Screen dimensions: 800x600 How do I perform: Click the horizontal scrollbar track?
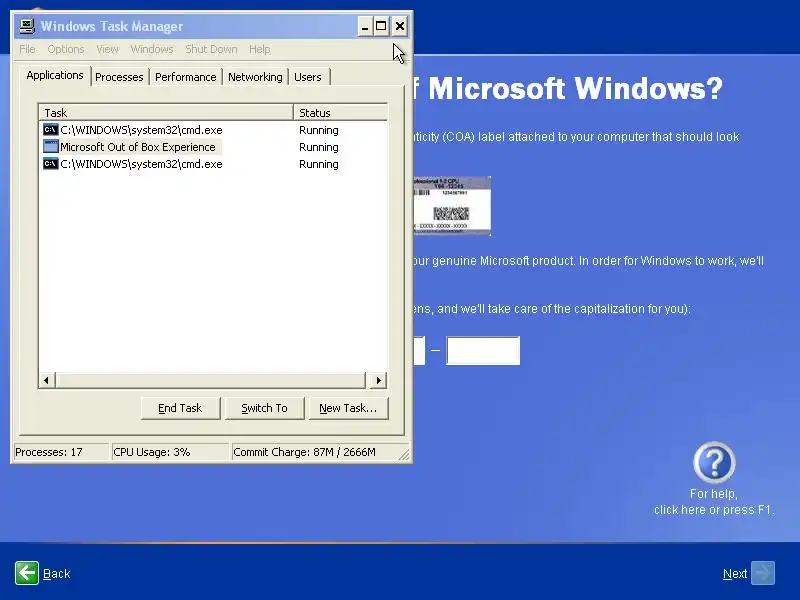click(210, 380)
